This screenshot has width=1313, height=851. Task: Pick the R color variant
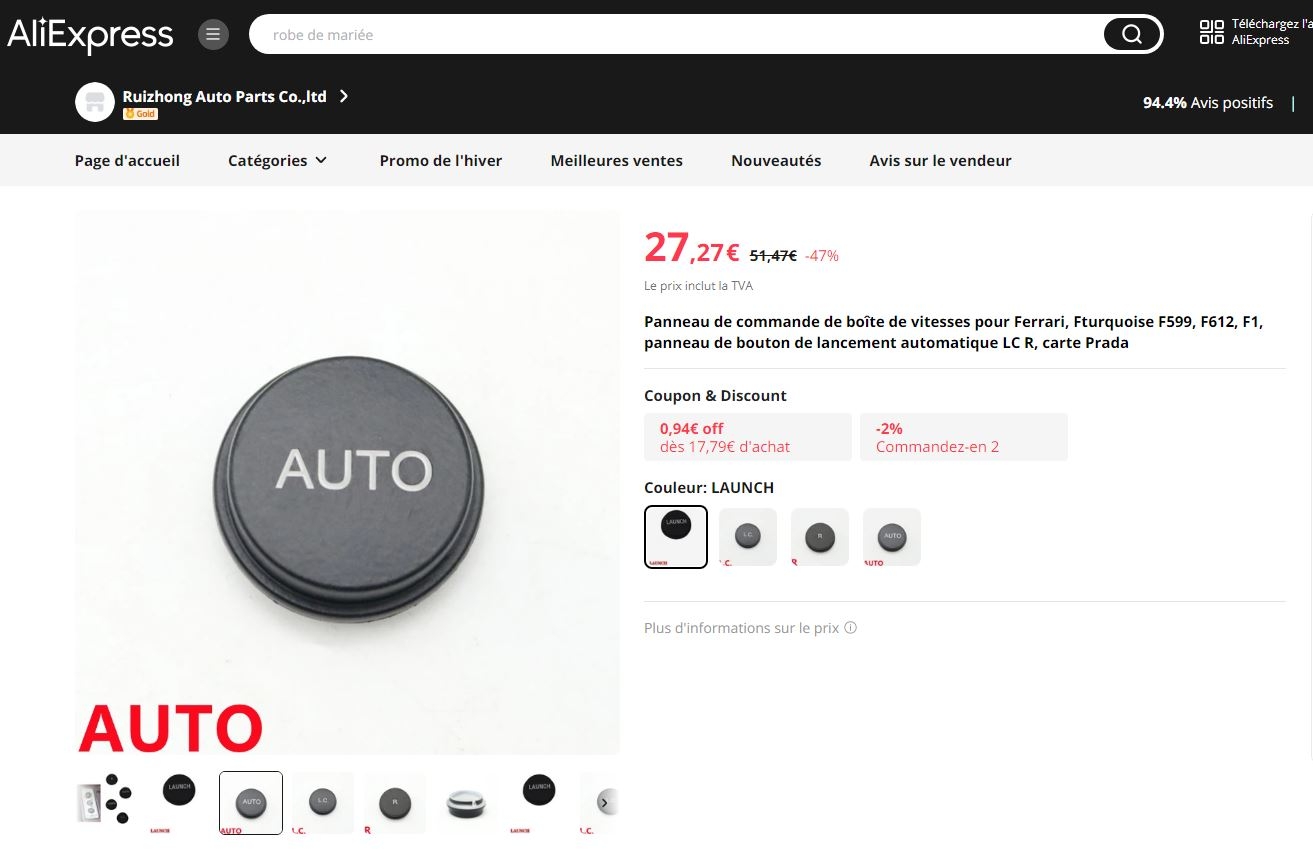(820, 537)
